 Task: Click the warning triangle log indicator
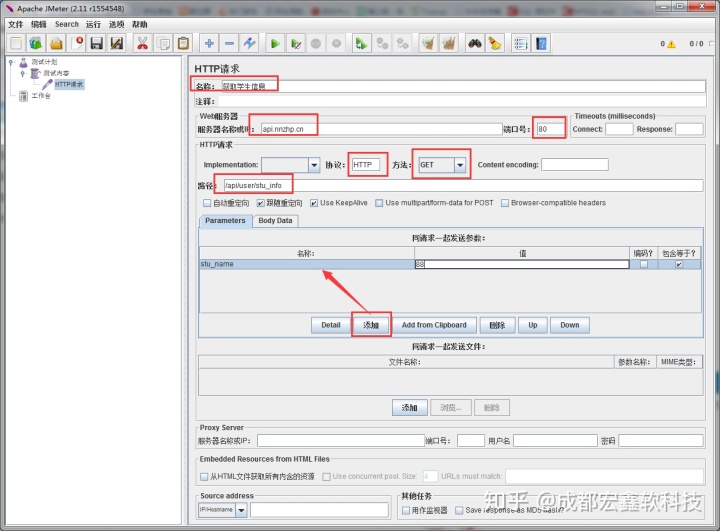[671, 44]
